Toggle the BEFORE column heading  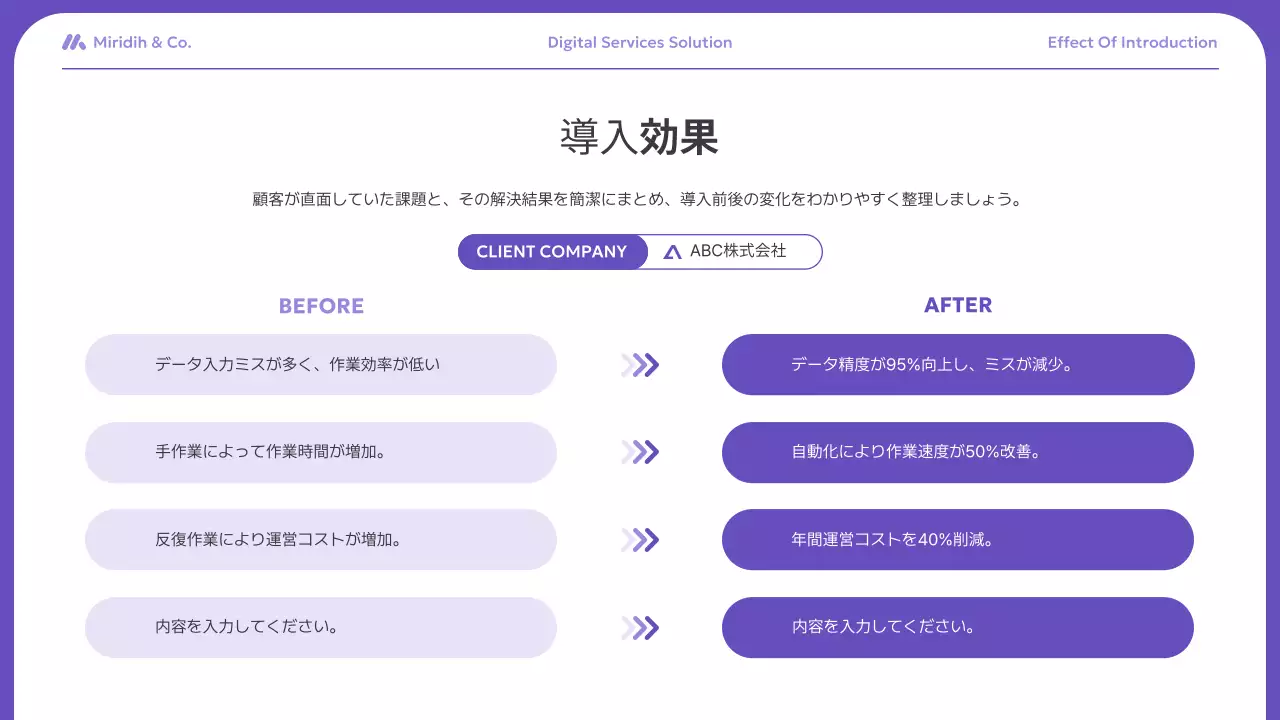[321, 305]
